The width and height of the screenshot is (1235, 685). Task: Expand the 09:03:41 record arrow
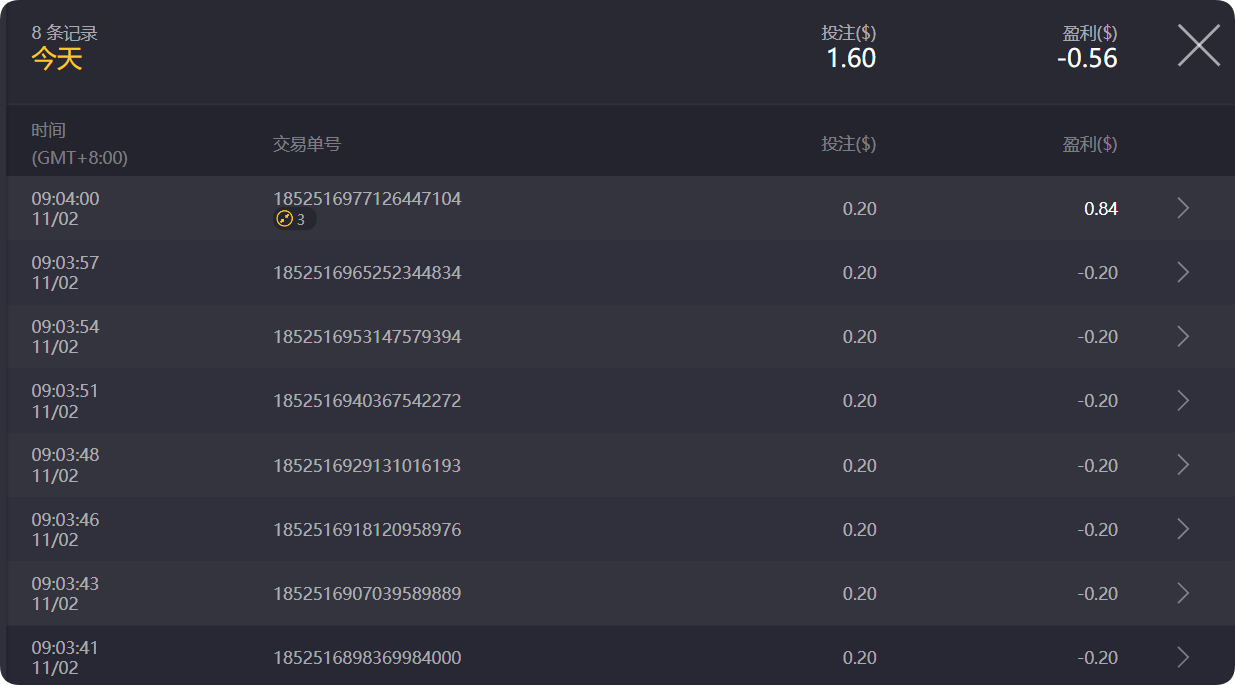pos(1183,657)
